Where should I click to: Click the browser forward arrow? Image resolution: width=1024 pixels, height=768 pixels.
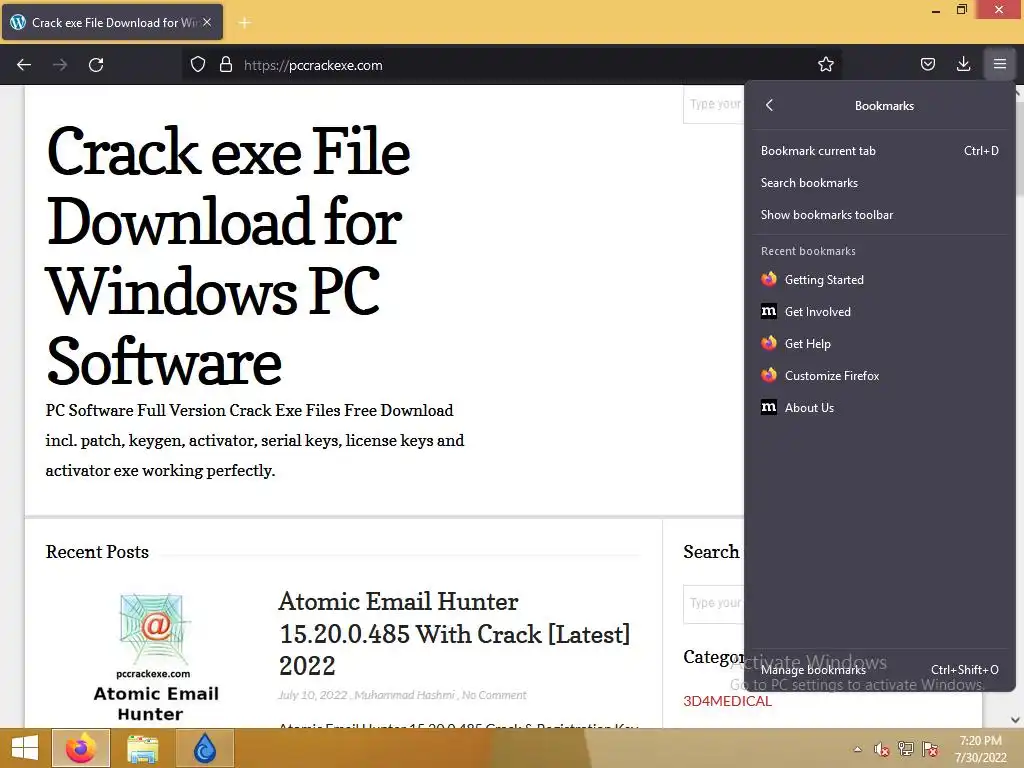click(x=60, y=65)
